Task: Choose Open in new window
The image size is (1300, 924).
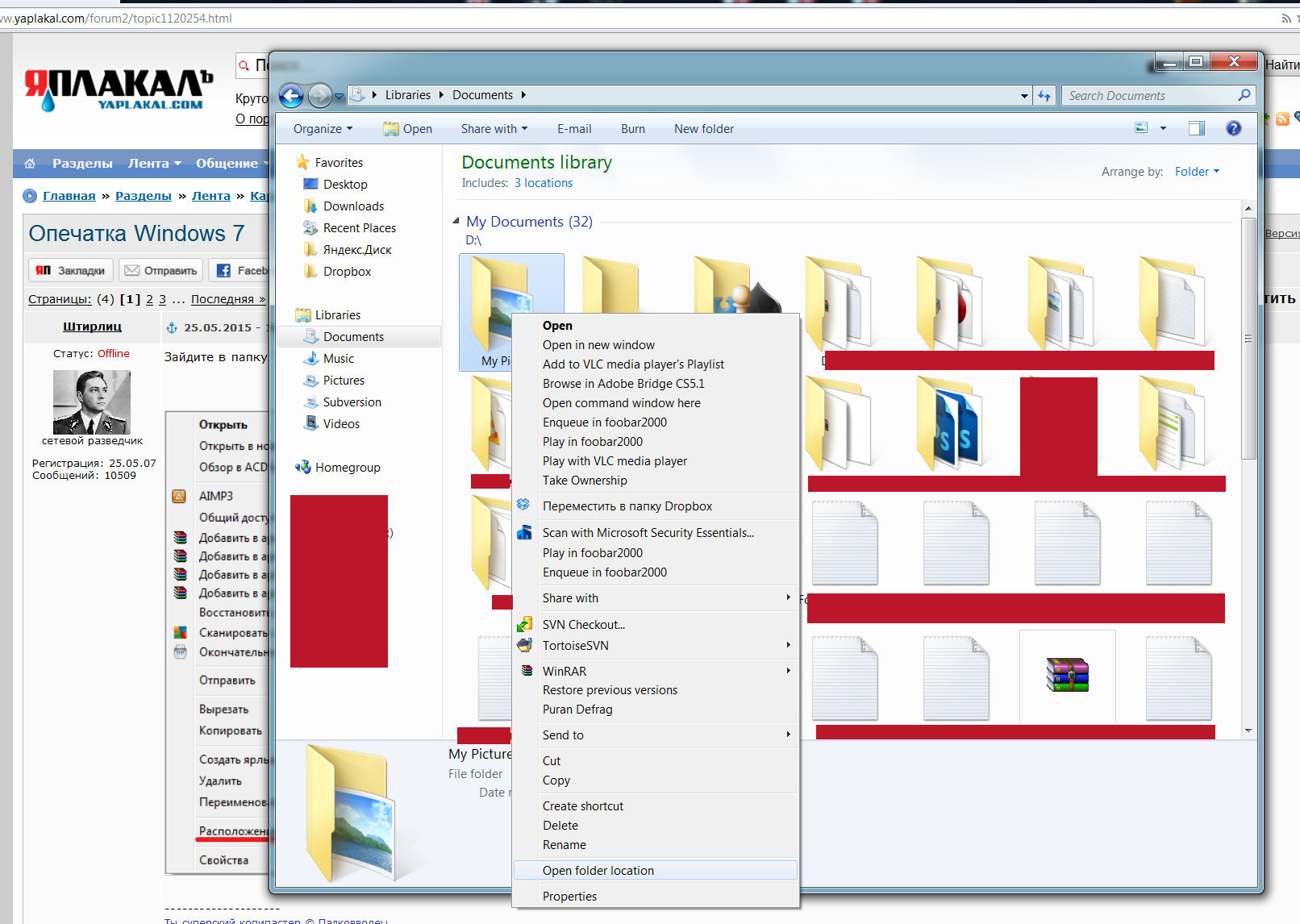Action: 598,345
